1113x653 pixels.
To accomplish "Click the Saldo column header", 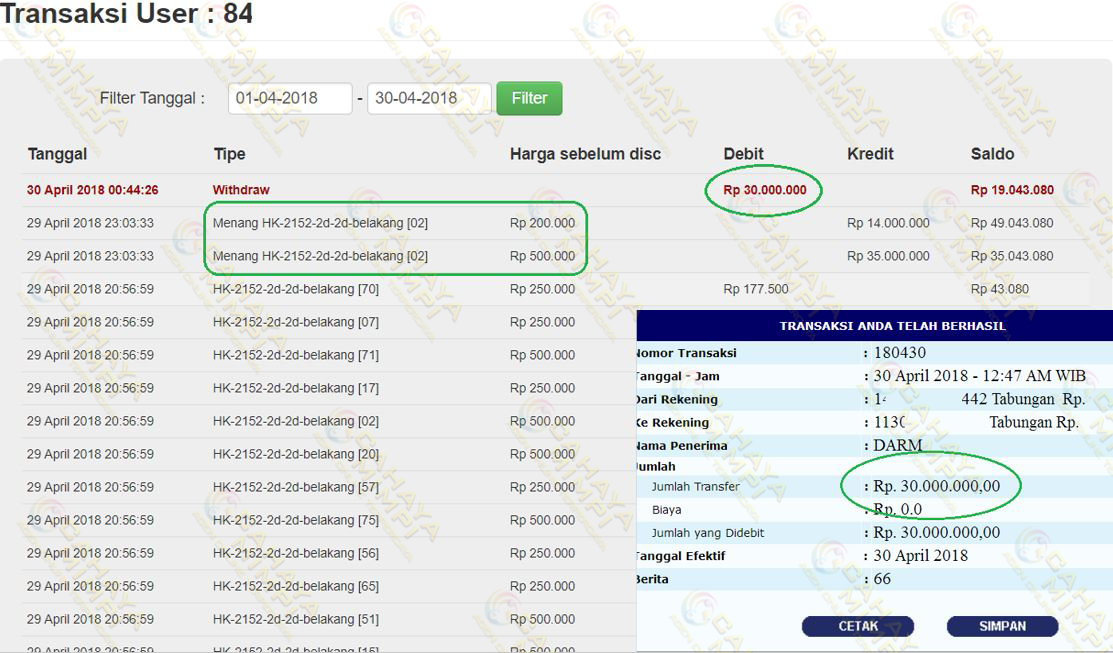I will pyautogui.click(x=992, y=154).
